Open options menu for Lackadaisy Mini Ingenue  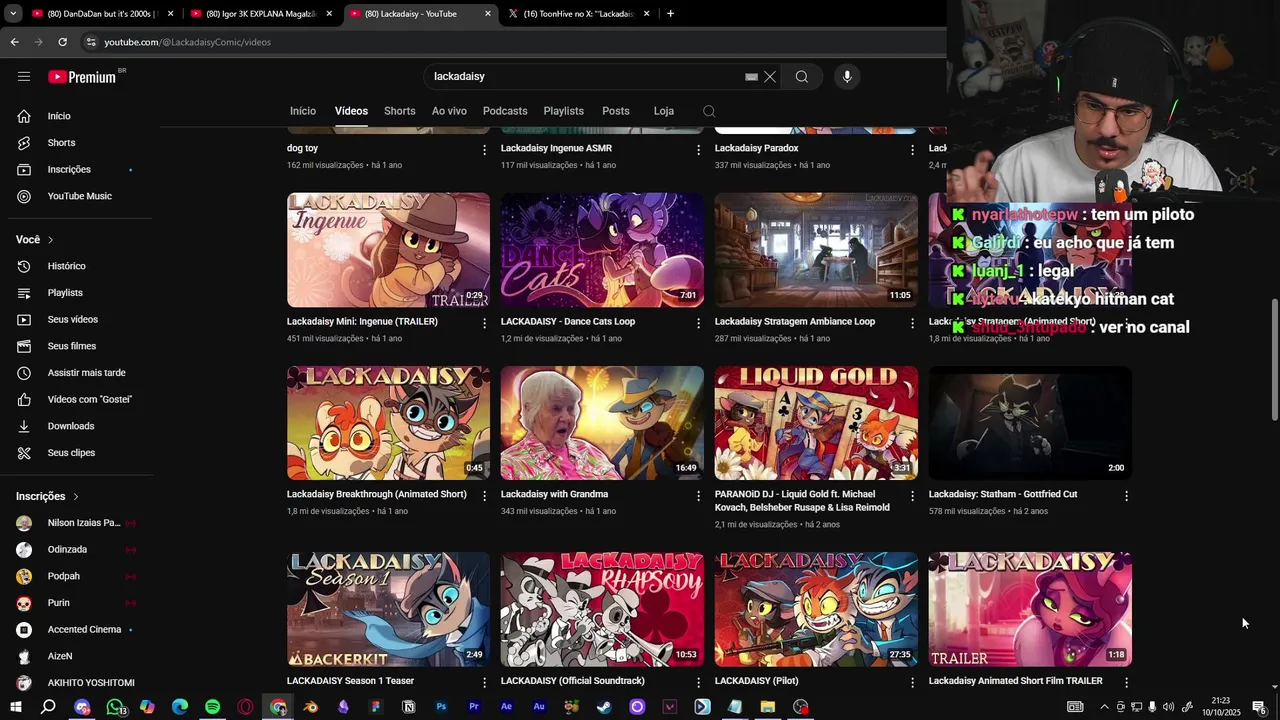pyautogui.click(x=485, y=323)
